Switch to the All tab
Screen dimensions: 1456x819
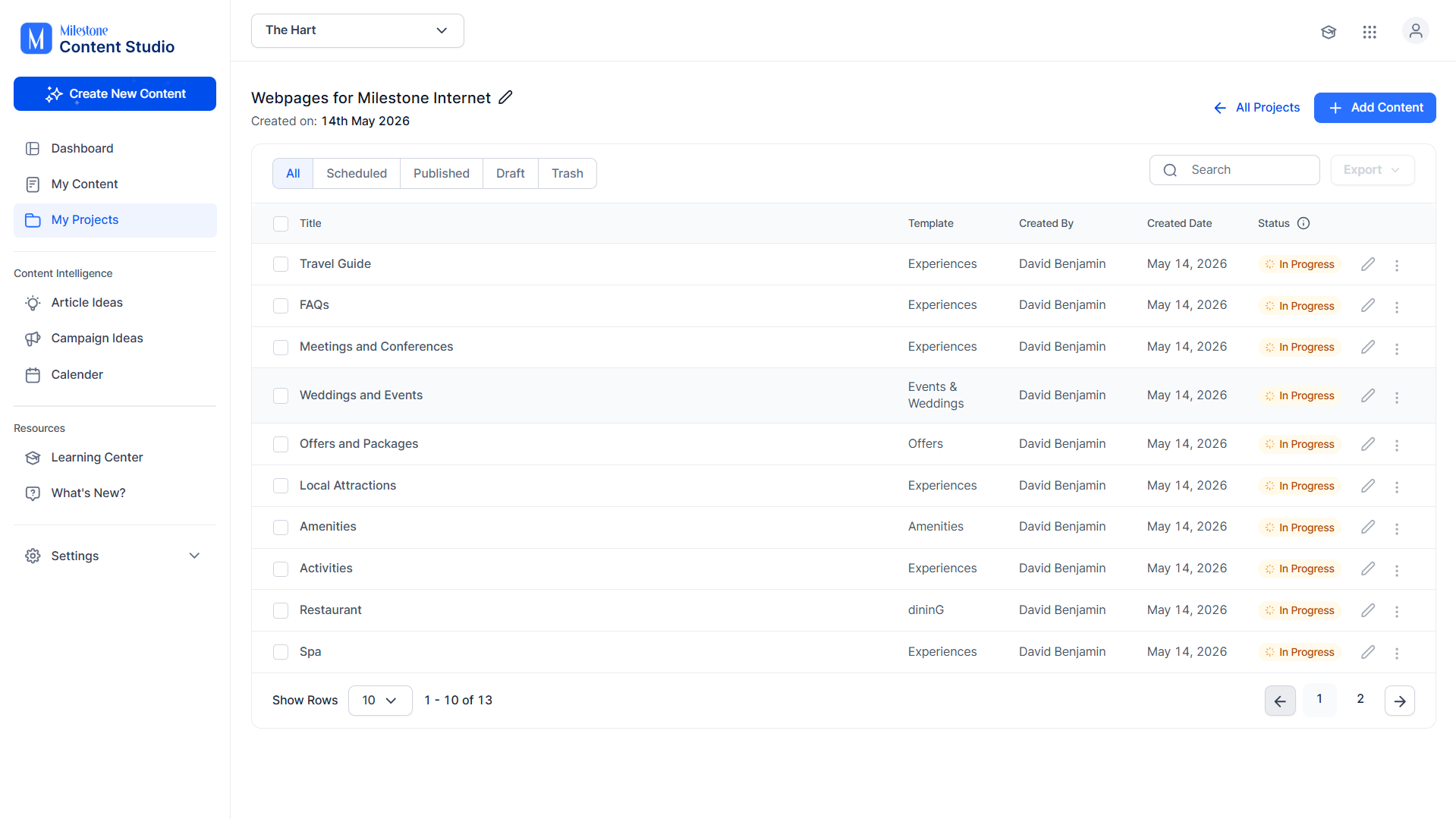coord(293,173)
